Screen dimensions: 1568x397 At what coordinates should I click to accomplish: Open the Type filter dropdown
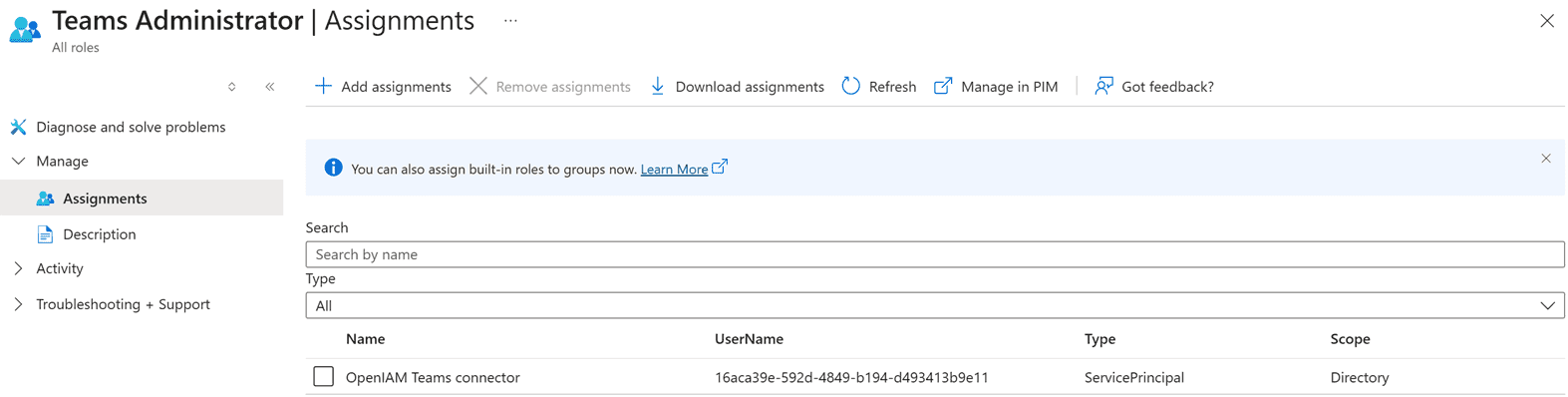click(934, 305)
